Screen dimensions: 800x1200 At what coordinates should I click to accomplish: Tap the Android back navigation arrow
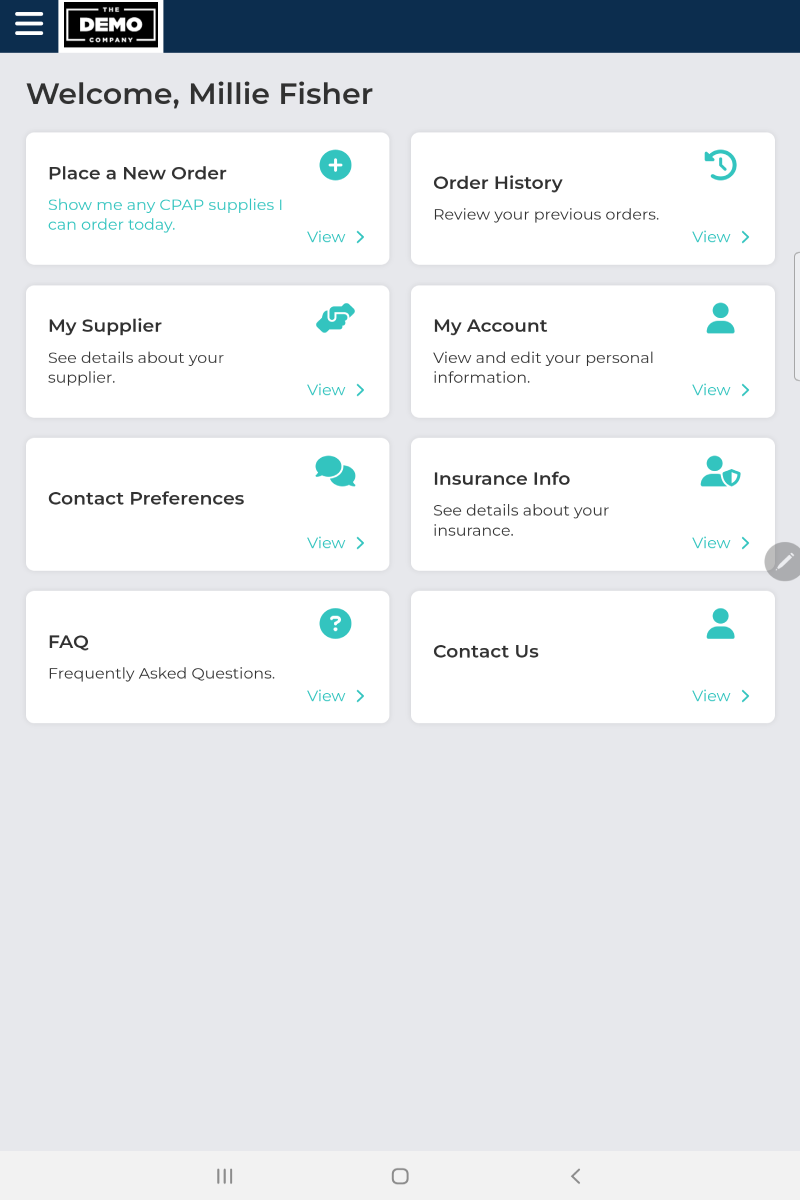point(575,1176)
